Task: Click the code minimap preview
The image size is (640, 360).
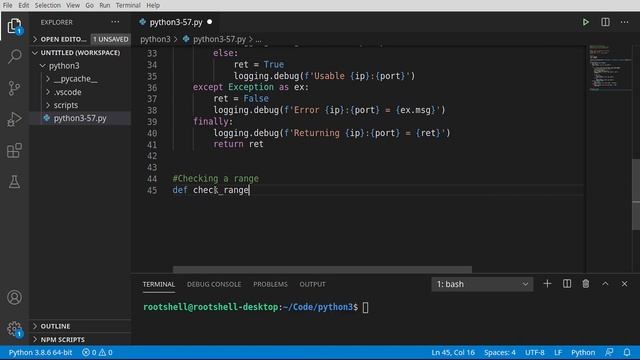Action: tap(609, 67)
